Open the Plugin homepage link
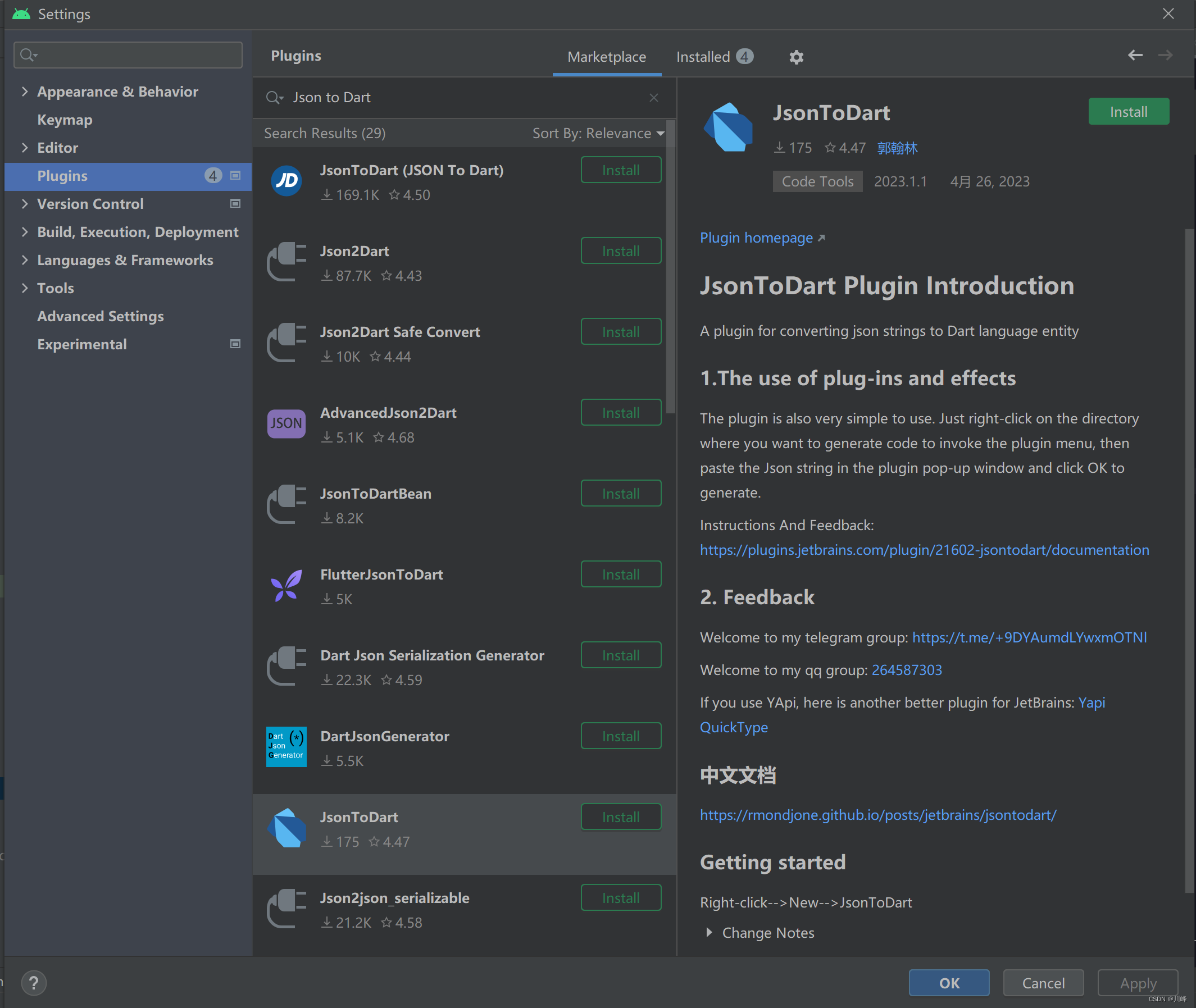This screenshot has height=1008, width=1196. [x=762, y=238]
